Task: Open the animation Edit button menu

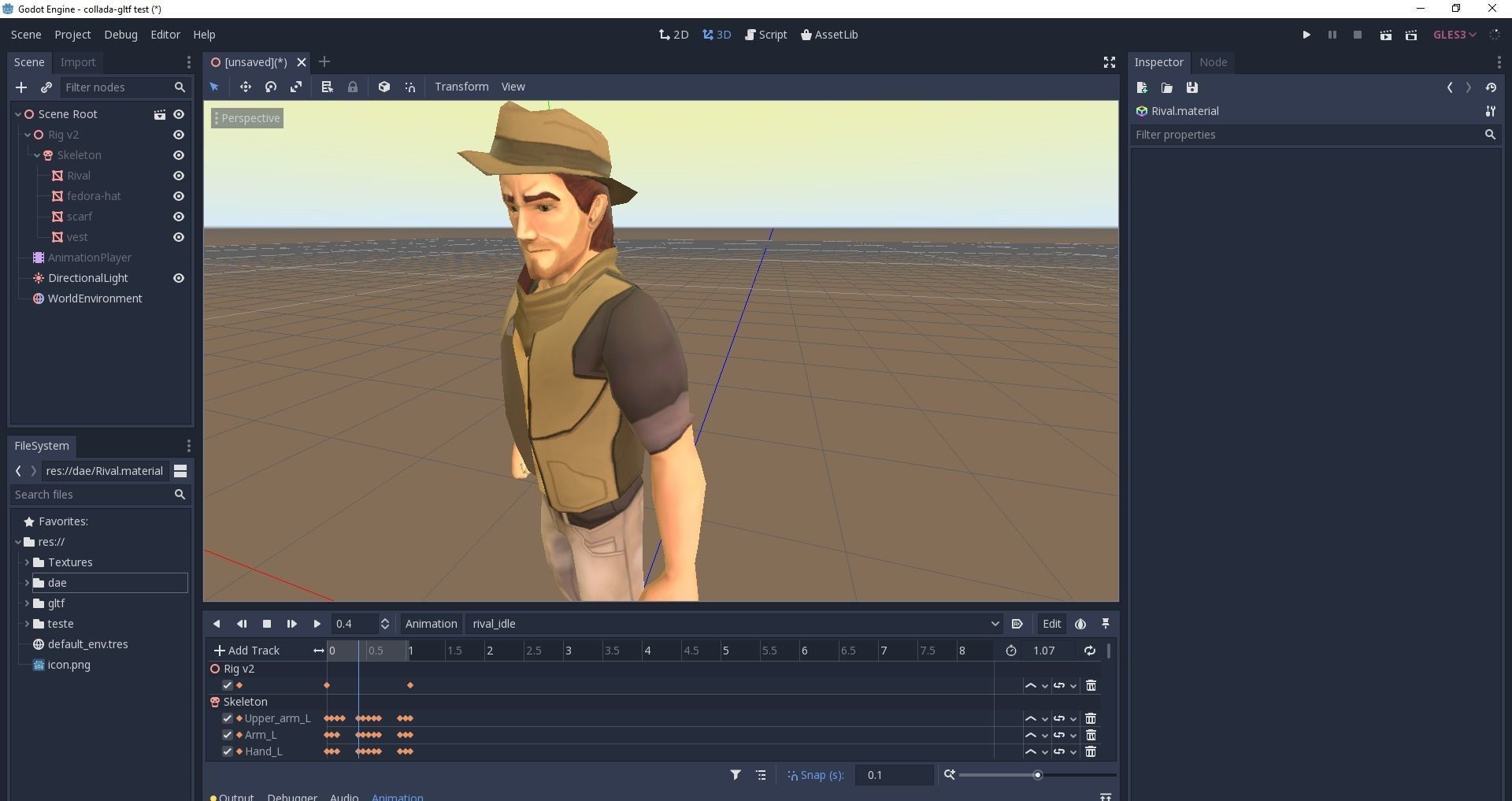Action: pyautogui.click(x=1052, y=624)
